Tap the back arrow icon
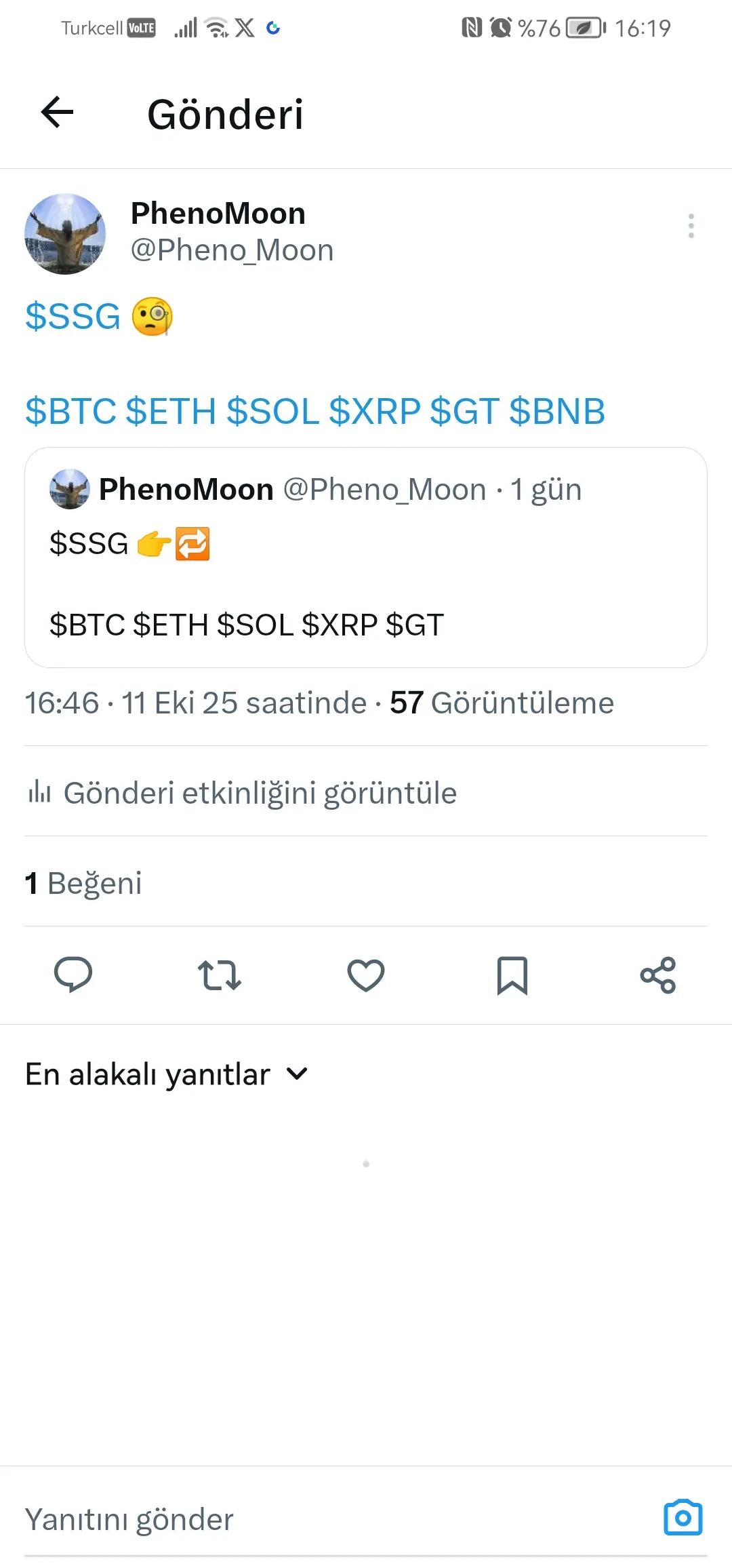The image size is (732, 1568). click(x=58, y=113)
